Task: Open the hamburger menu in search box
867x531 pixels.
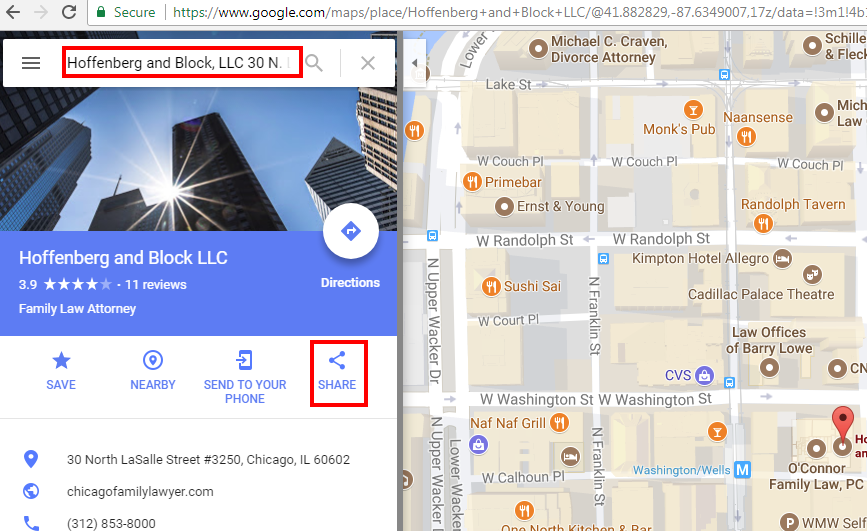Action: pyautogui.click(x=31, y=63)
